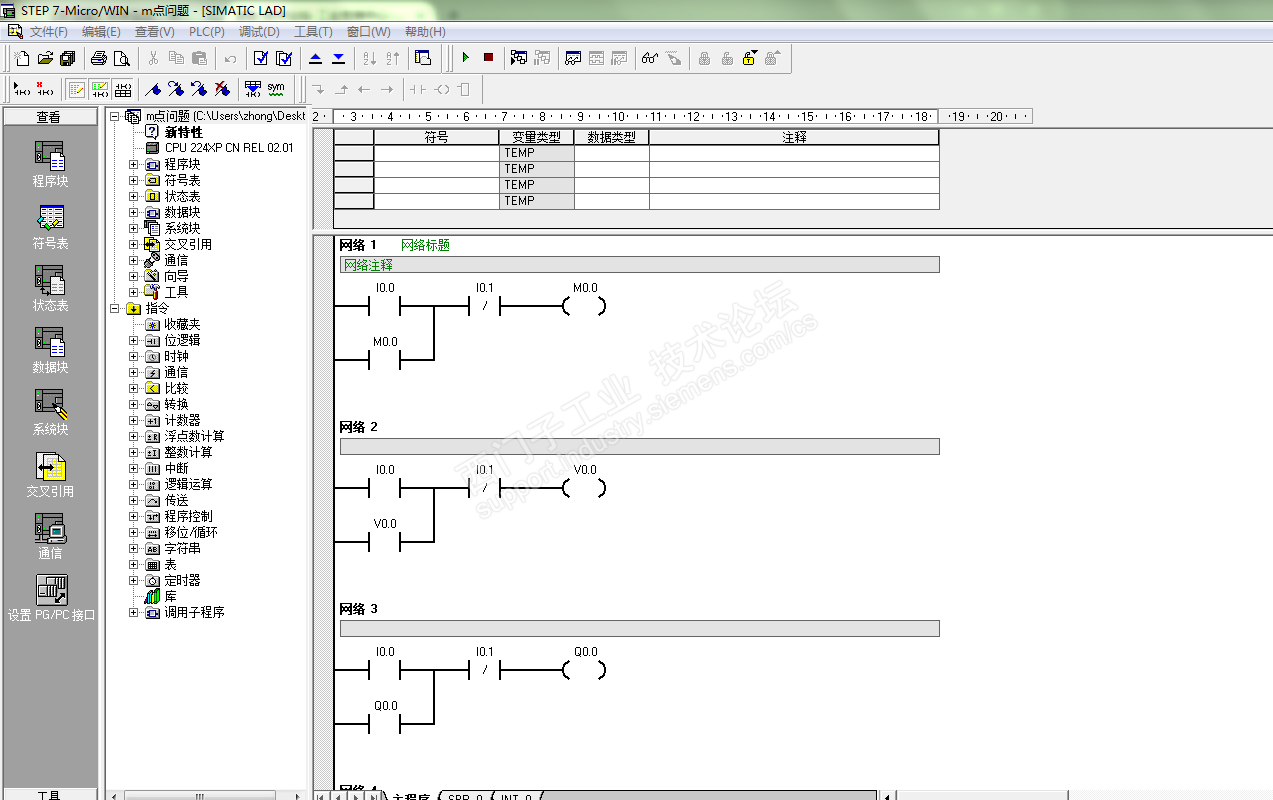1273x800 pixels.
Task: Open a project with the folder icon
Action: [45, 58]
